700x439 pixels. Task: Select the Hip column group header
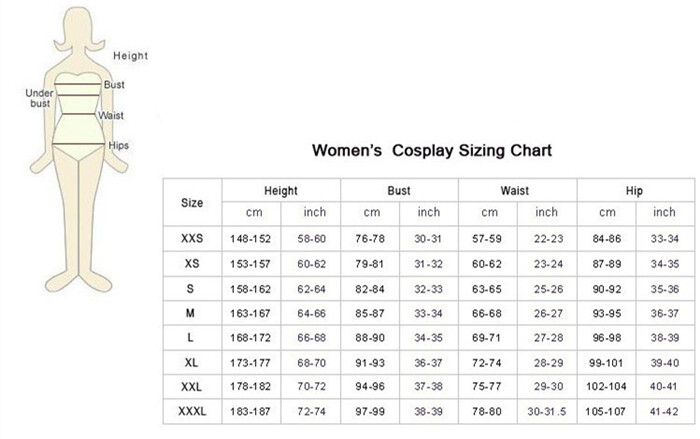tap(634, 190)
